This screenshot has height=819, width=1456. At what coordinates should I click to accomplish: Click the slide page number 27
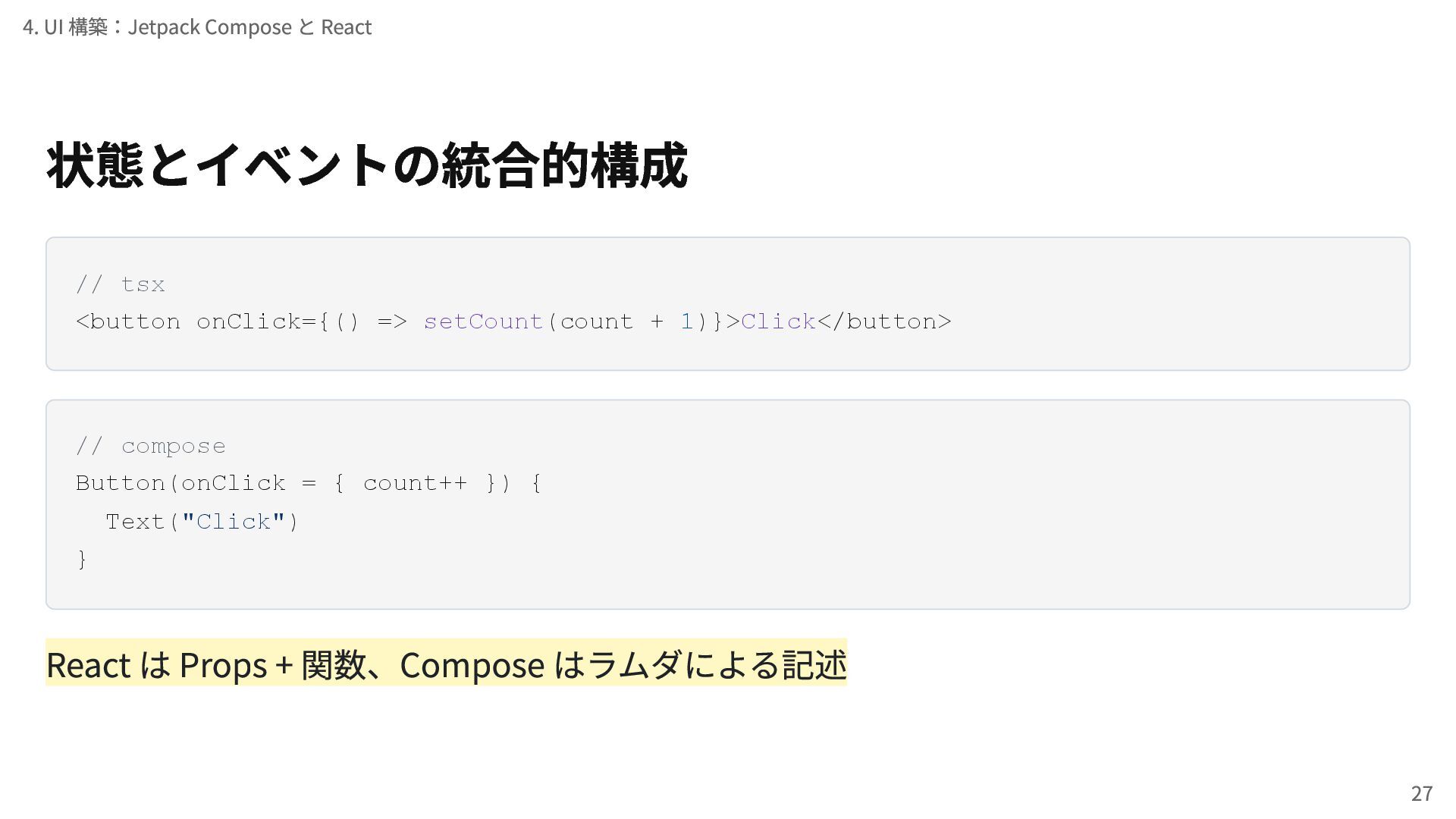[1421, 793]
